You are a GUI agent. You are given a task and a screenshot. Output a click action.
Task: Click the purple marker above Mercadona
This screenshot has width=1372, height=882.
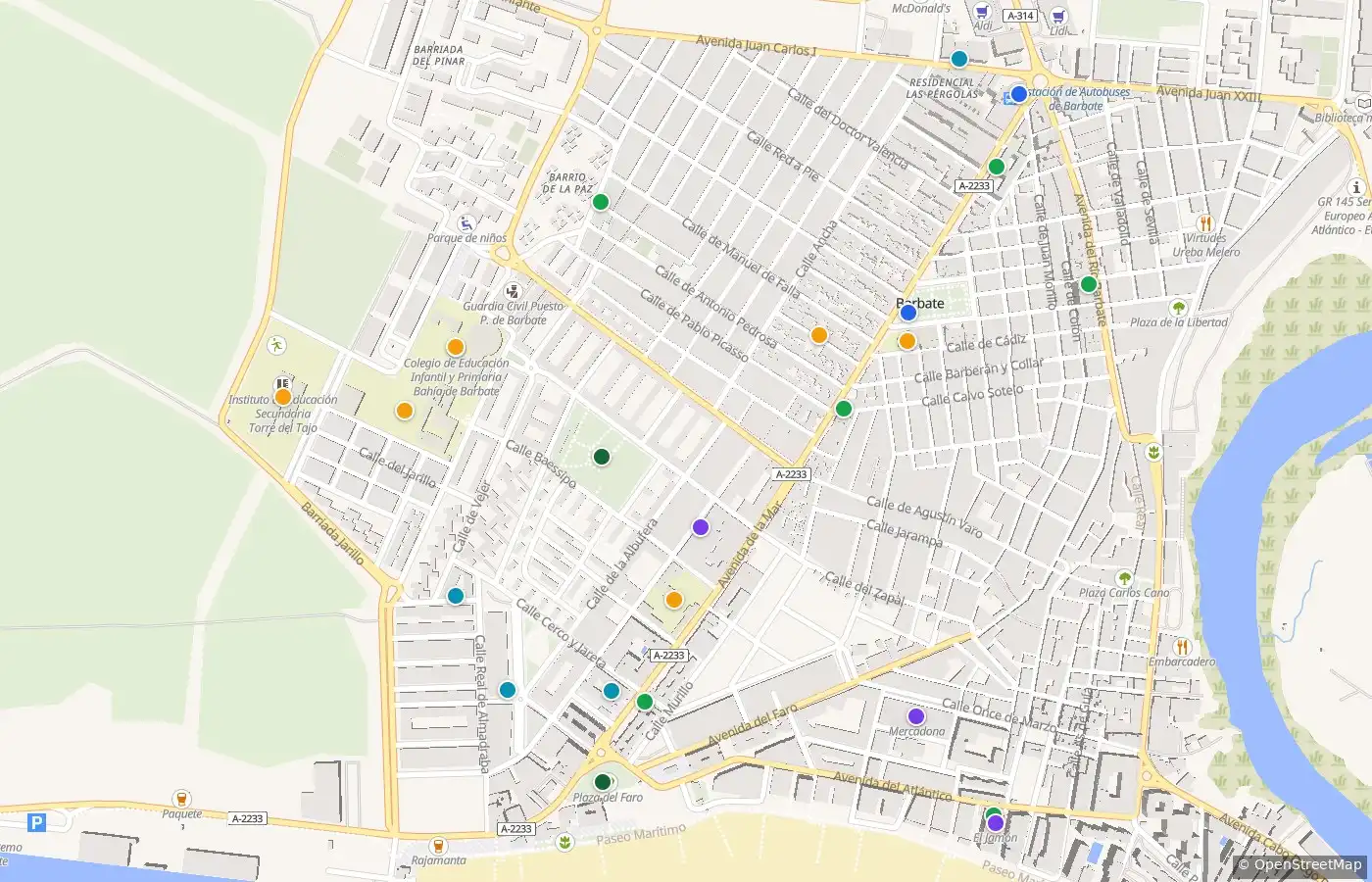point(916,716)
